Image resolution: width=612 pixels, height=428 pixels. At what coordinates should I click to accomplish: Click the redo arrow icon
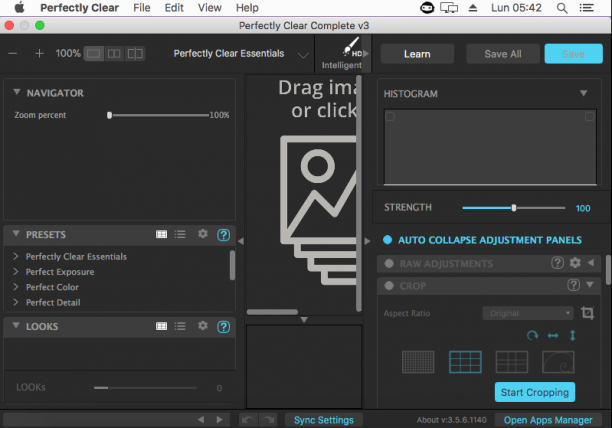[x=268, y=420]
